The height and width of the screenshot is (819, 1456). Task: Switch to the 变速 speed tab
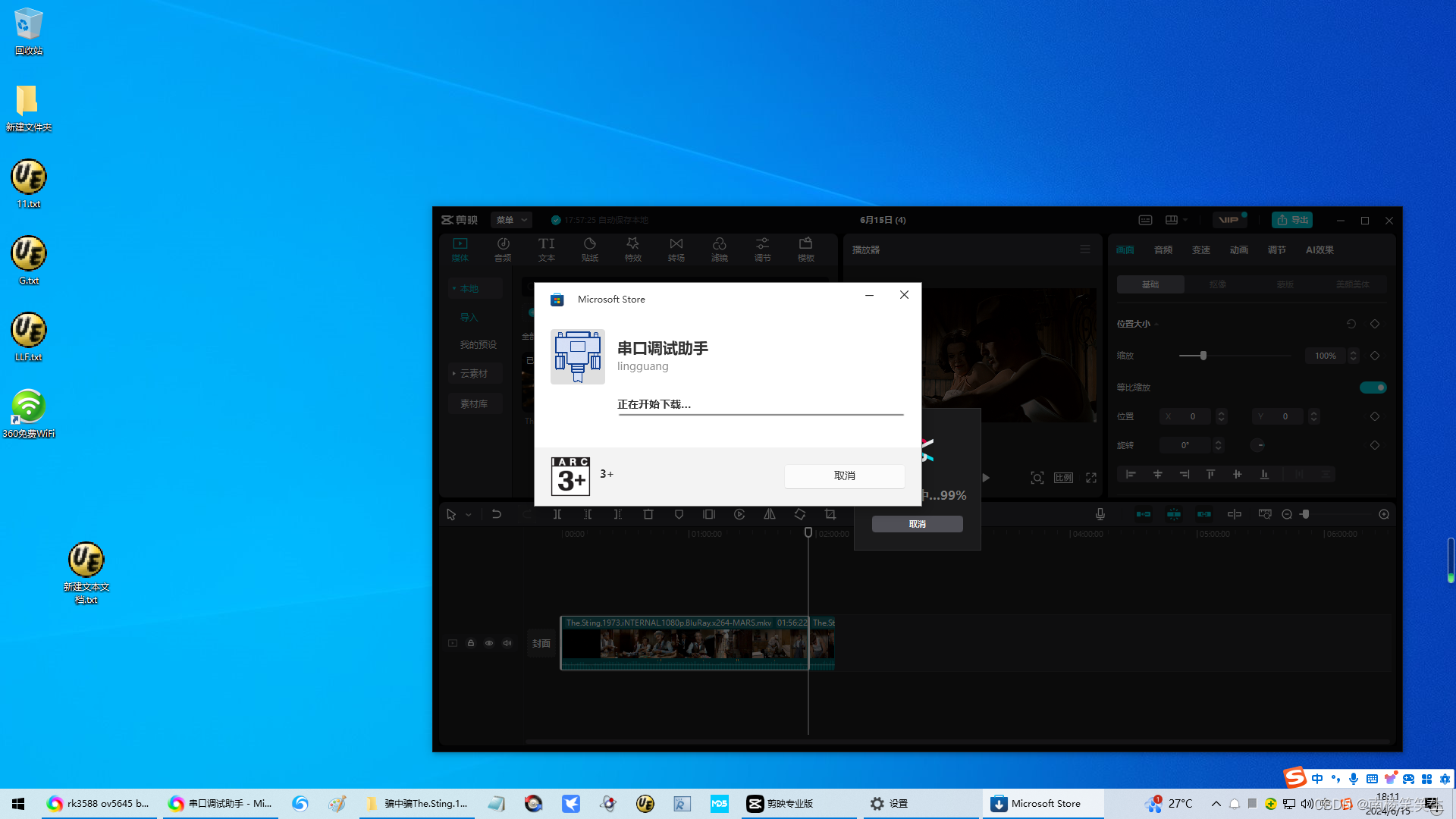1201,249
